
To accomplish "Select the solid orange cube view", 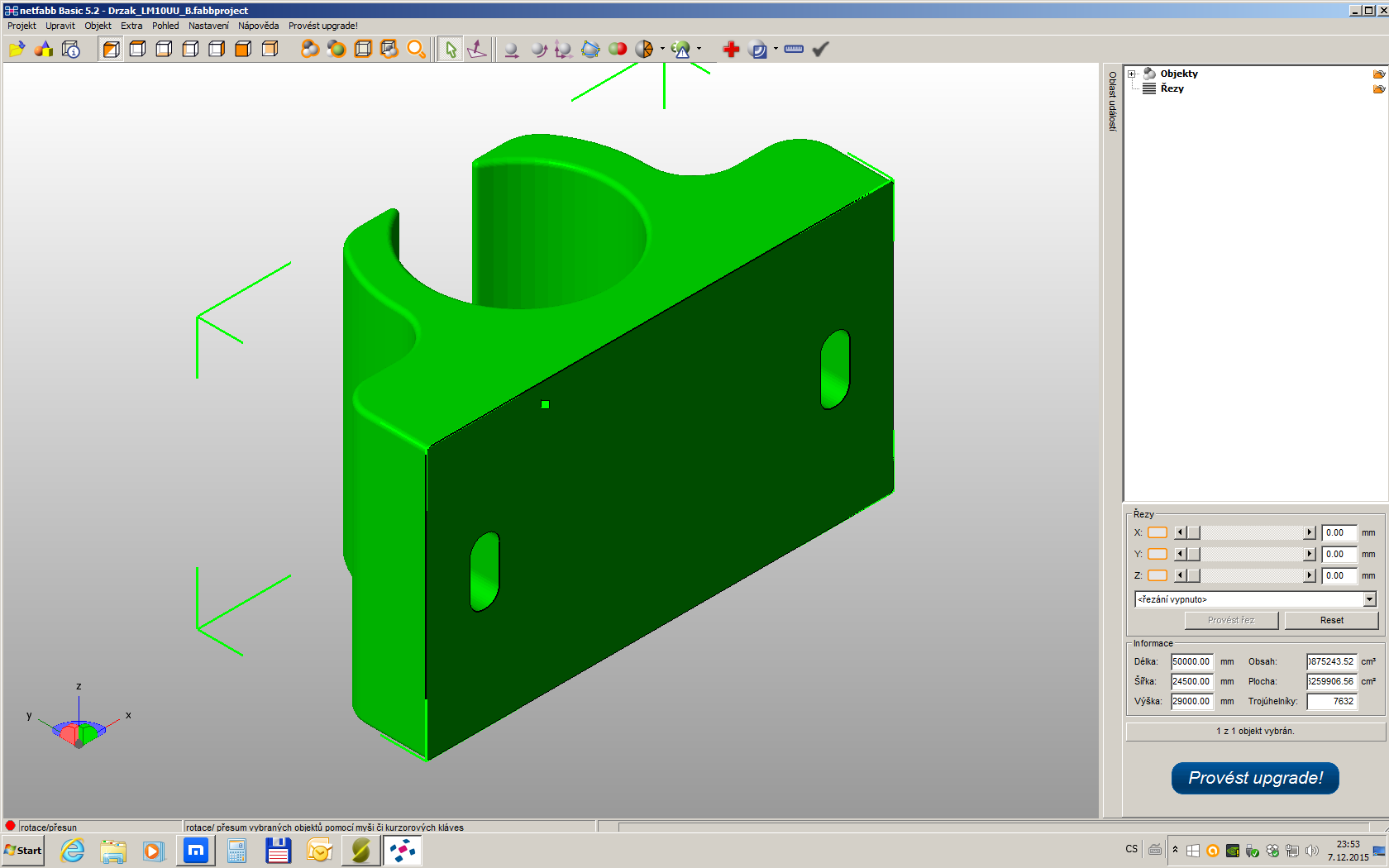I will click(243, 50).
